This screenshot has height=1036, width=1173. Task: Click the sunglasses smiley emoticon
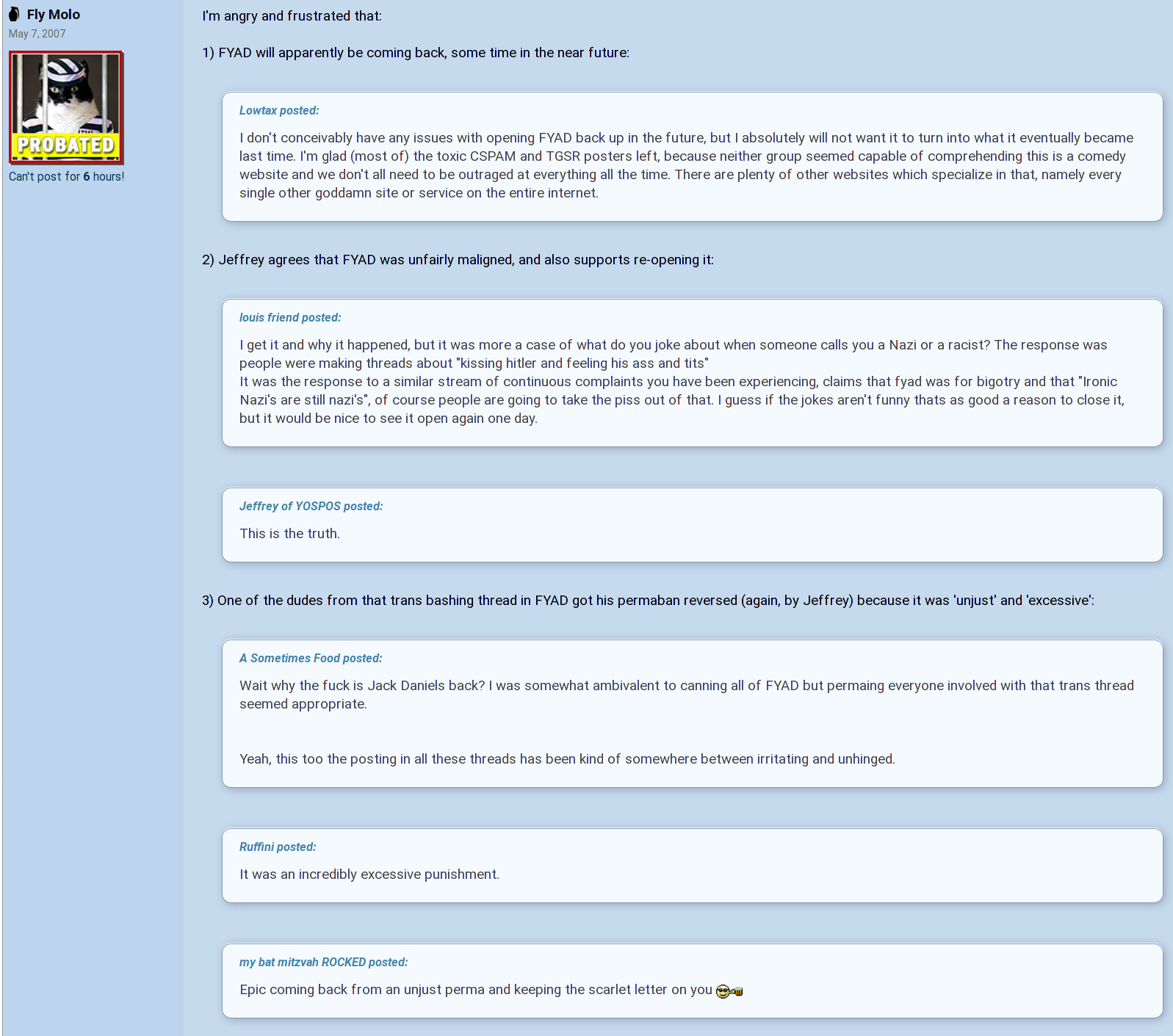coord(729,991)
